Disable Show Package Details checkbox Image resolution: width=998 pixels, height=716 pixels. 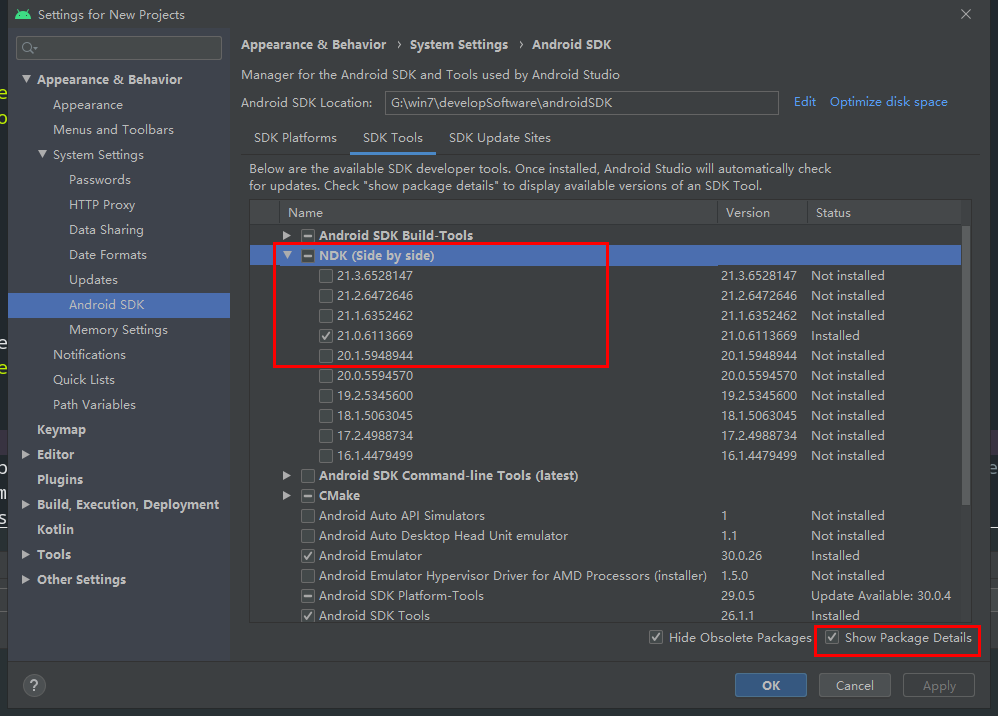[x=830, y=637]
